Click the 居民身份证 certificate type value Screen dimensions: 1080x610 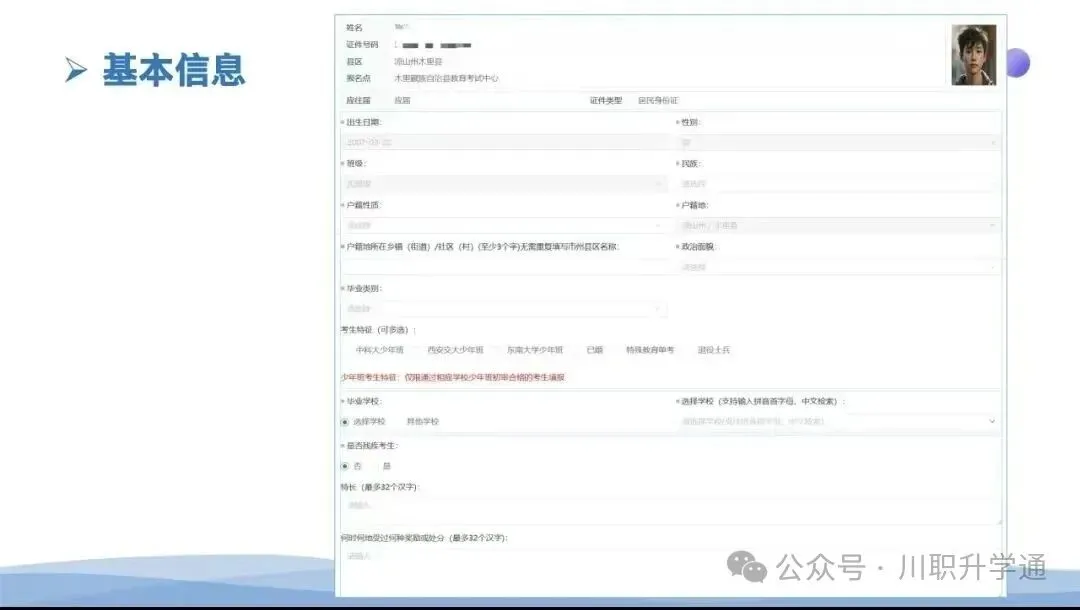coord(658,101)
